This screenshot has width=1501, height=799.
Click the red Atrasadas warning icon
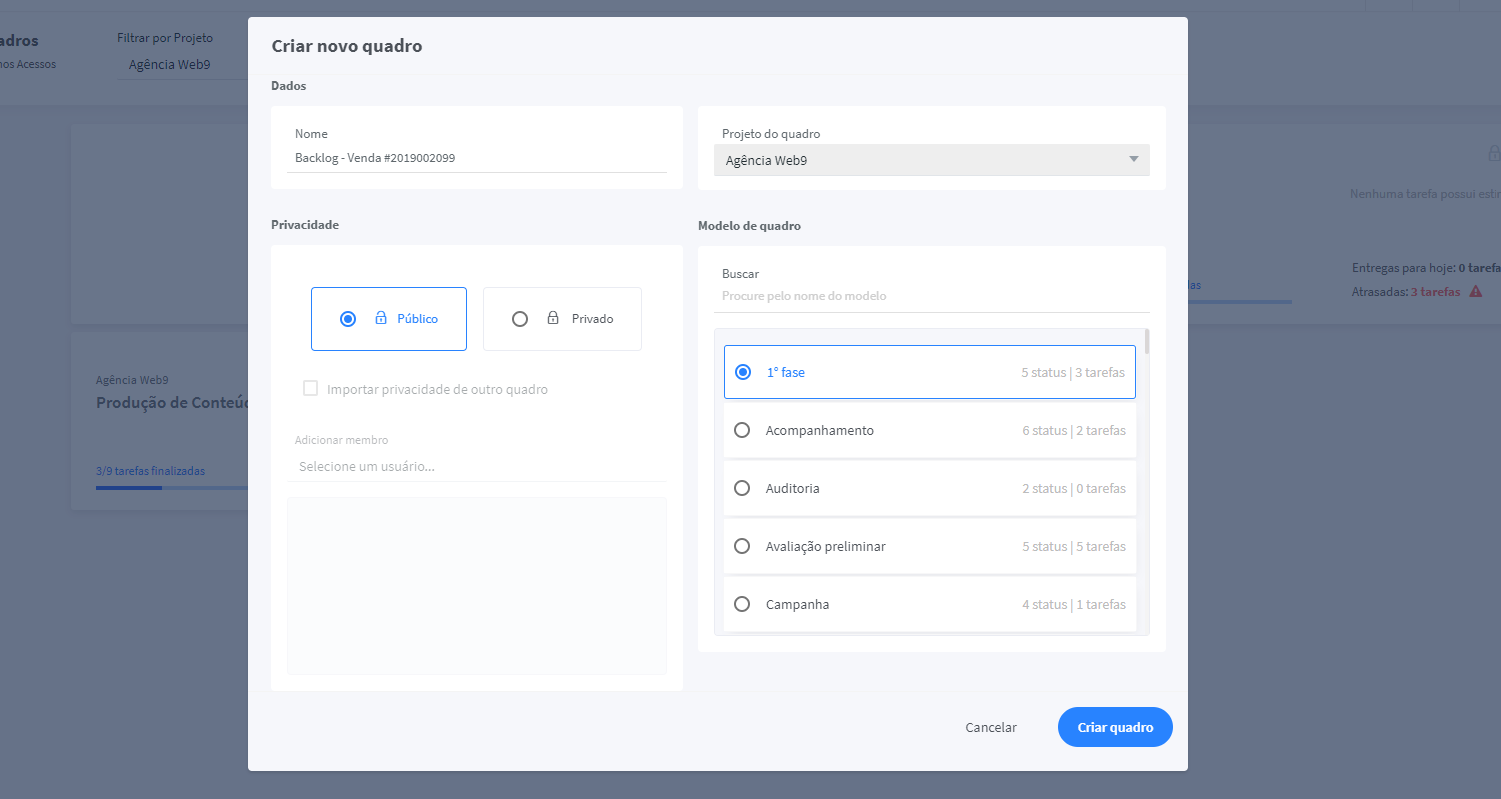[1476, 291]
